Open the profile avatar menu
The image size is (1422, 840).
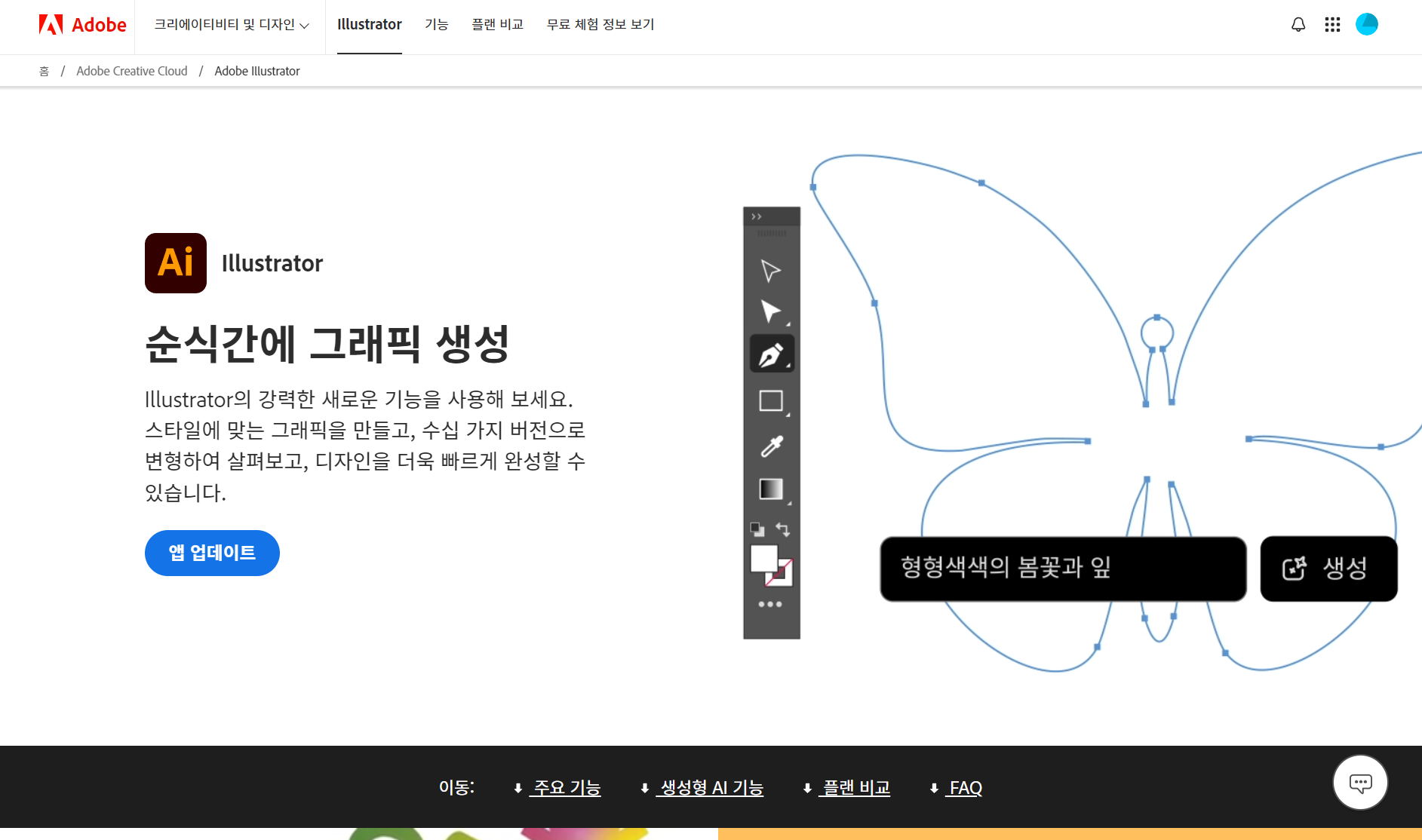(x=1367, y=24)
